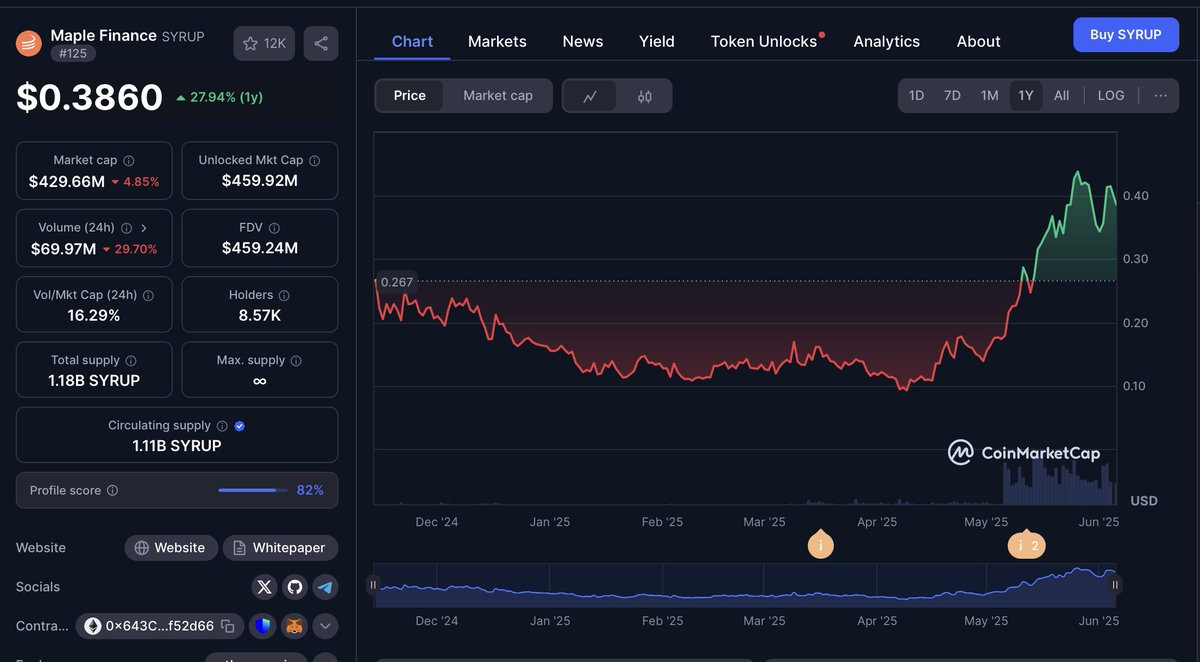Click the 0x643C...f52d66 contract address
1200x662 pixels.
tap(160, 626)
